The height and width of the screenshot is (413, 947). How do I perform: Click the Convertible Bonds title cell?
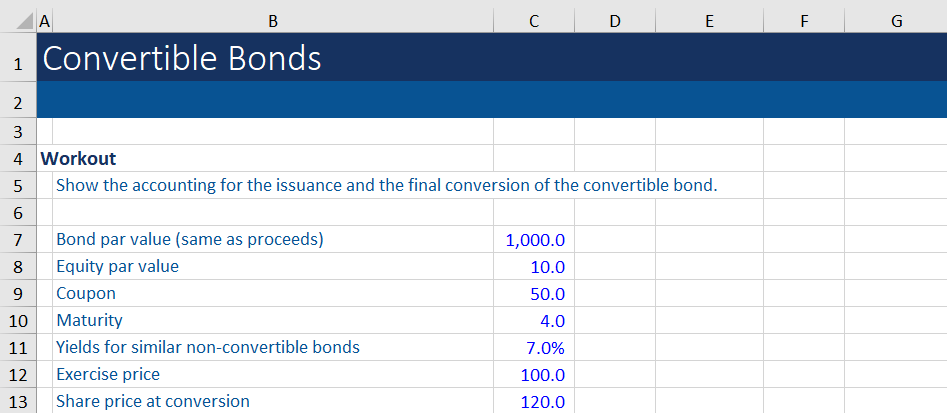[182, 59]
